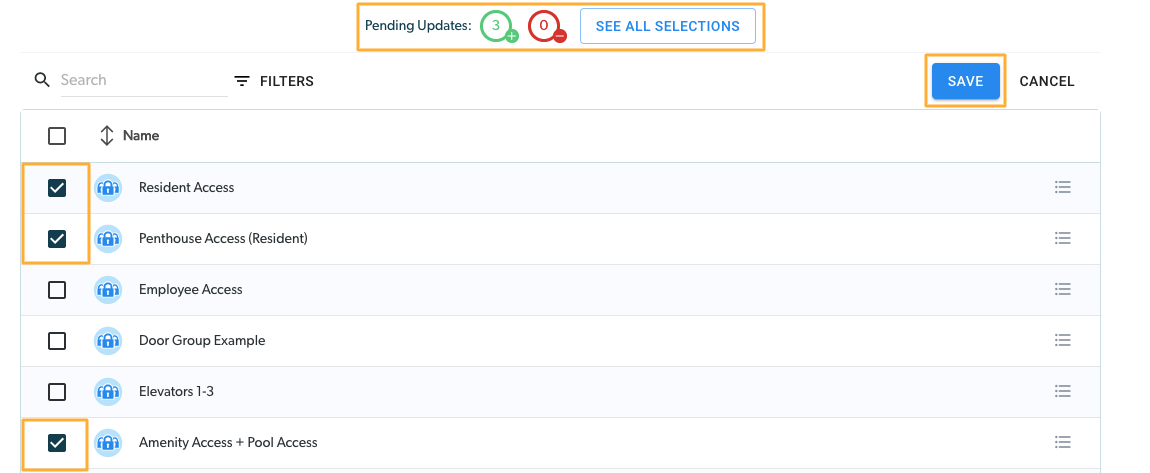Uncheck the Resident Access checkbox

(x=56, y=188)
